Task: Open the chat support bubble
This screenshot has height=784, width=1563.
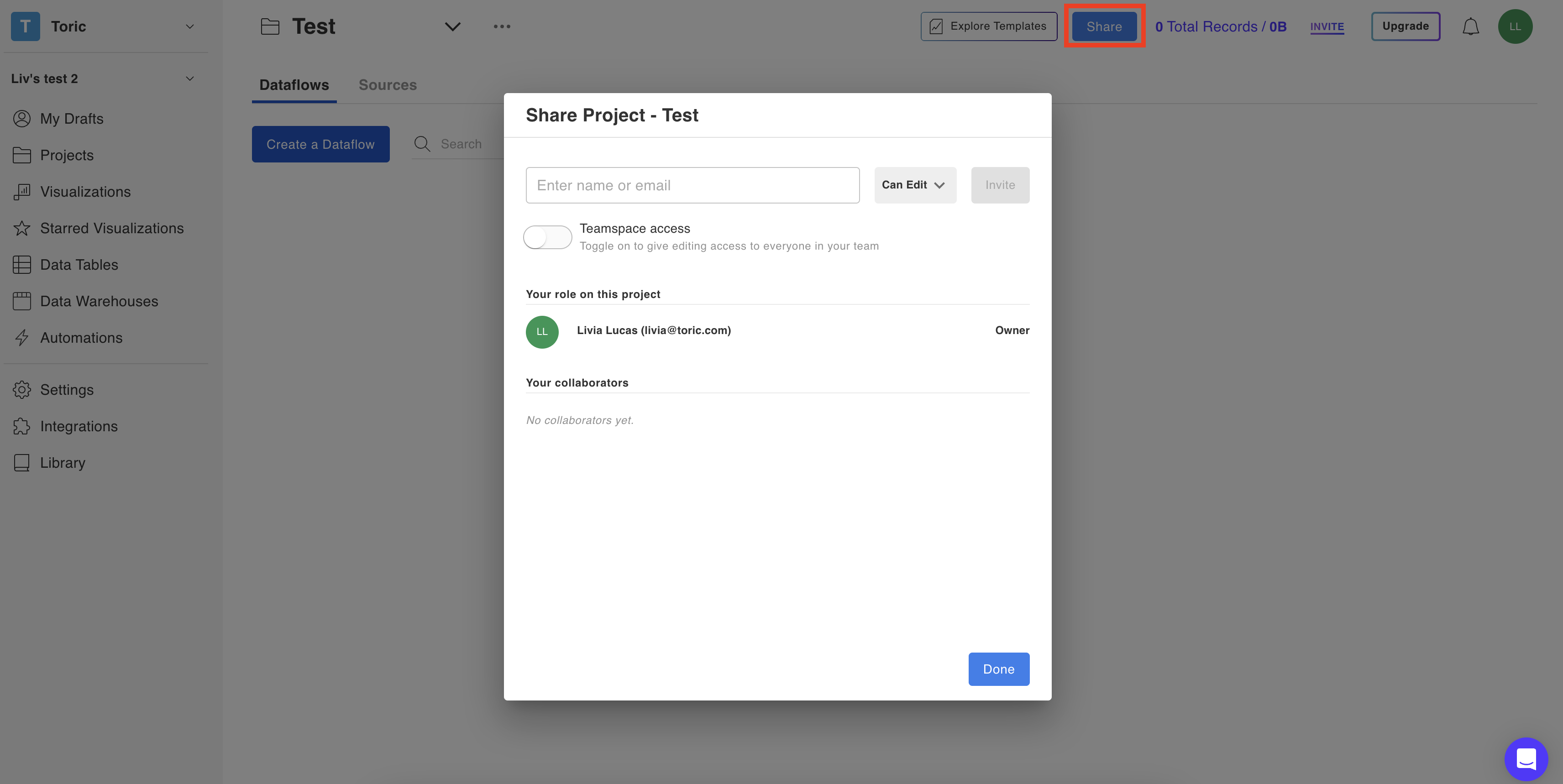Action: coord(1526,758)
